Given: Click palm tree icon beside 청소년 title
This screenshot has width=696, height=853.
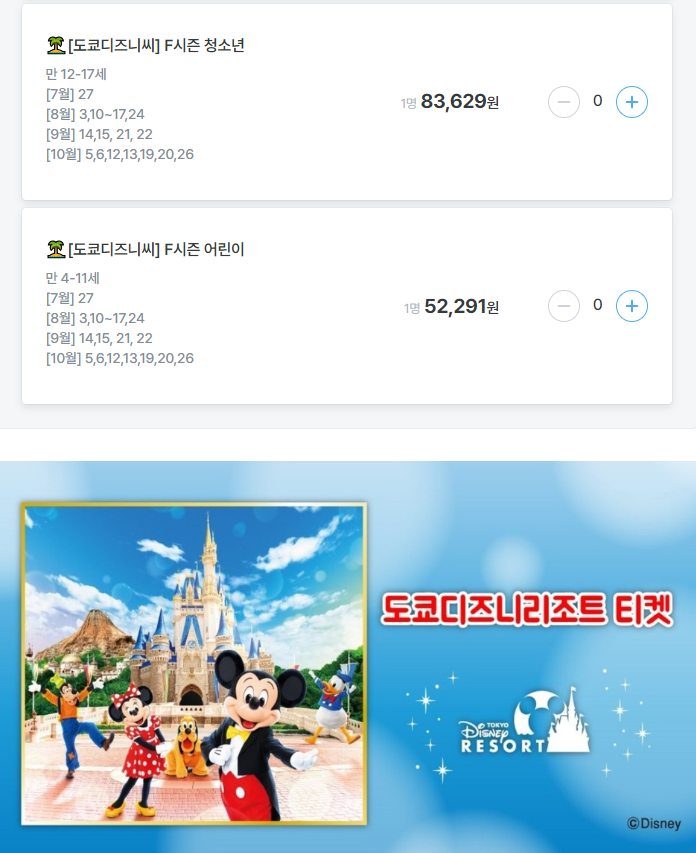Looking at the screenshot, I should point(56,45).
